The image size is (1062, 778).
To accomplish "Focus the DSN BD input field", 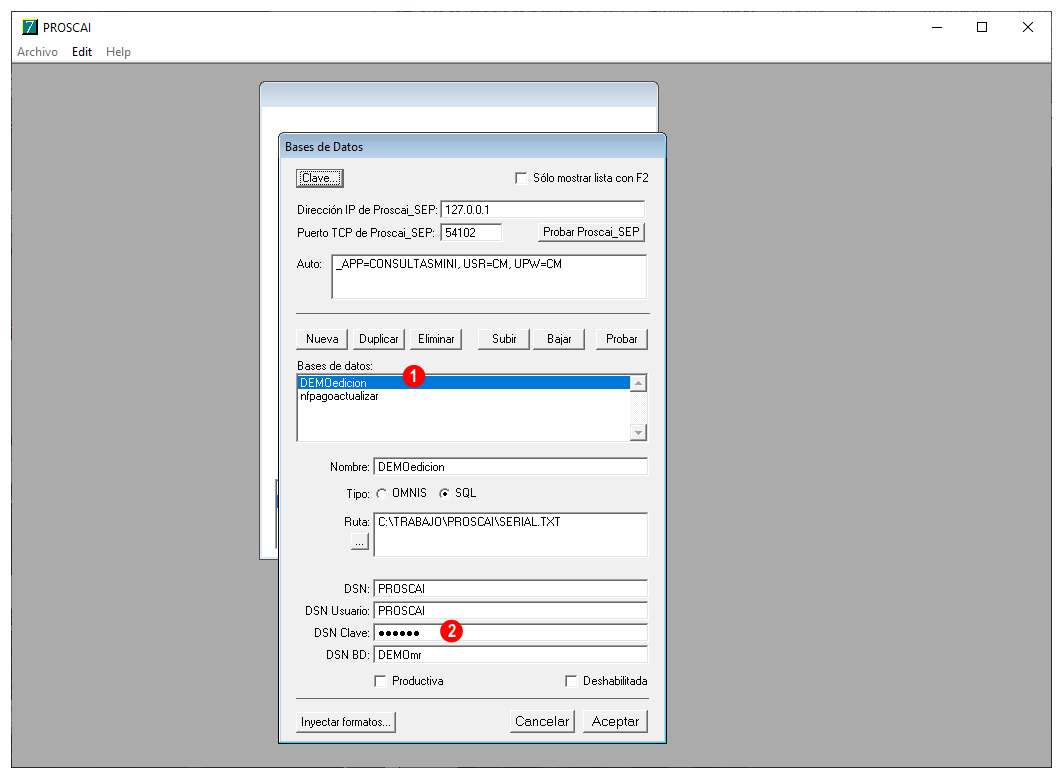I will click(x=511, y=655).
